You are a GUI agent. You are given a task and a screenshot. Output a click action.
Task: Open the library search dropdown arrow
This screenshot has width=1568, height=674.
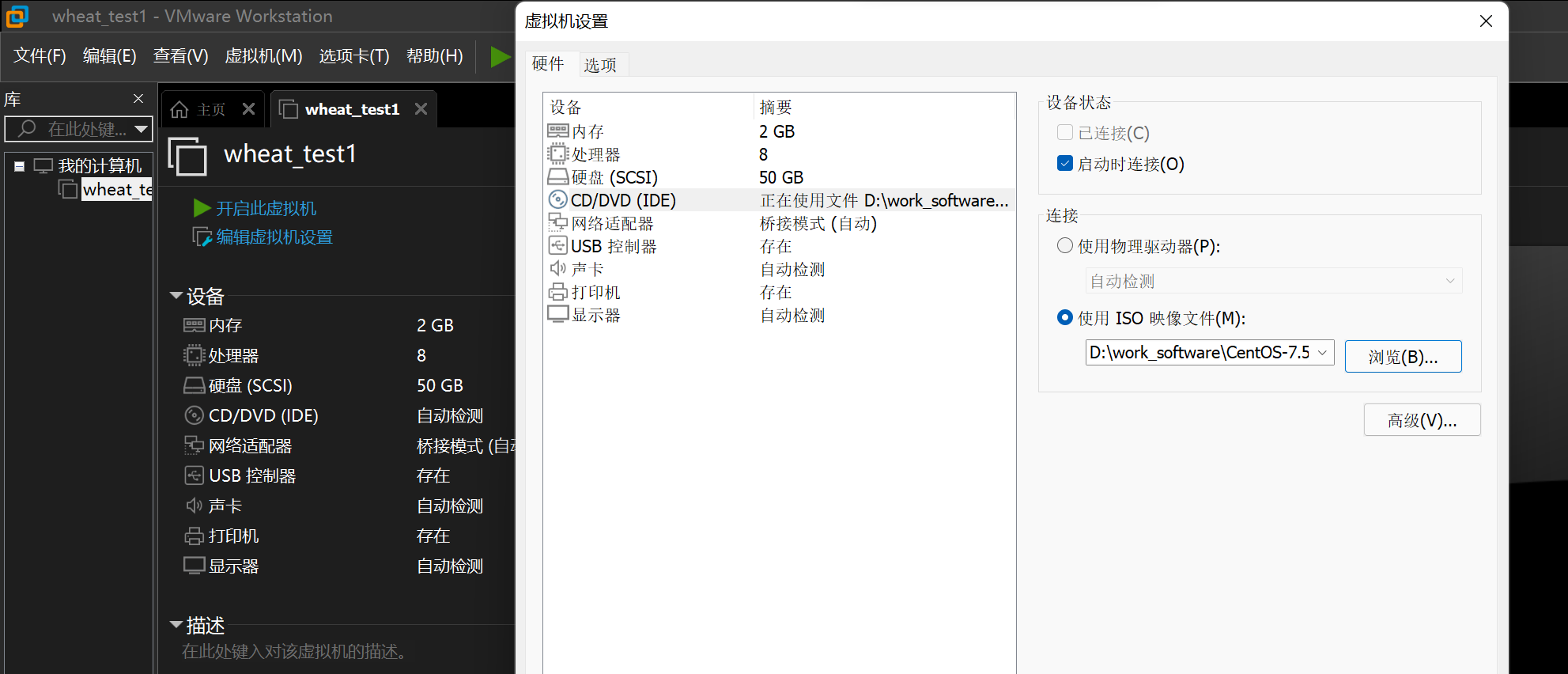pyautogui.click(x=141, y=129)
